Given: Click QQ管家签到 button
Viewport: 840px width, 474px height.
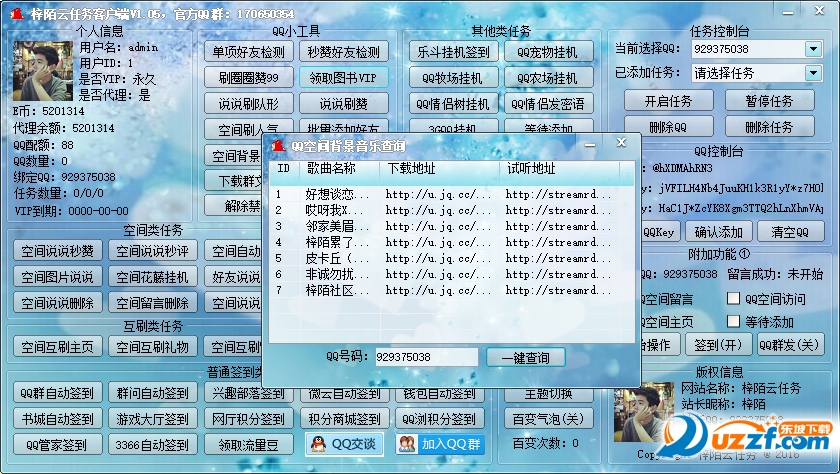Looking at the screenshot, I should click(58, 444).
